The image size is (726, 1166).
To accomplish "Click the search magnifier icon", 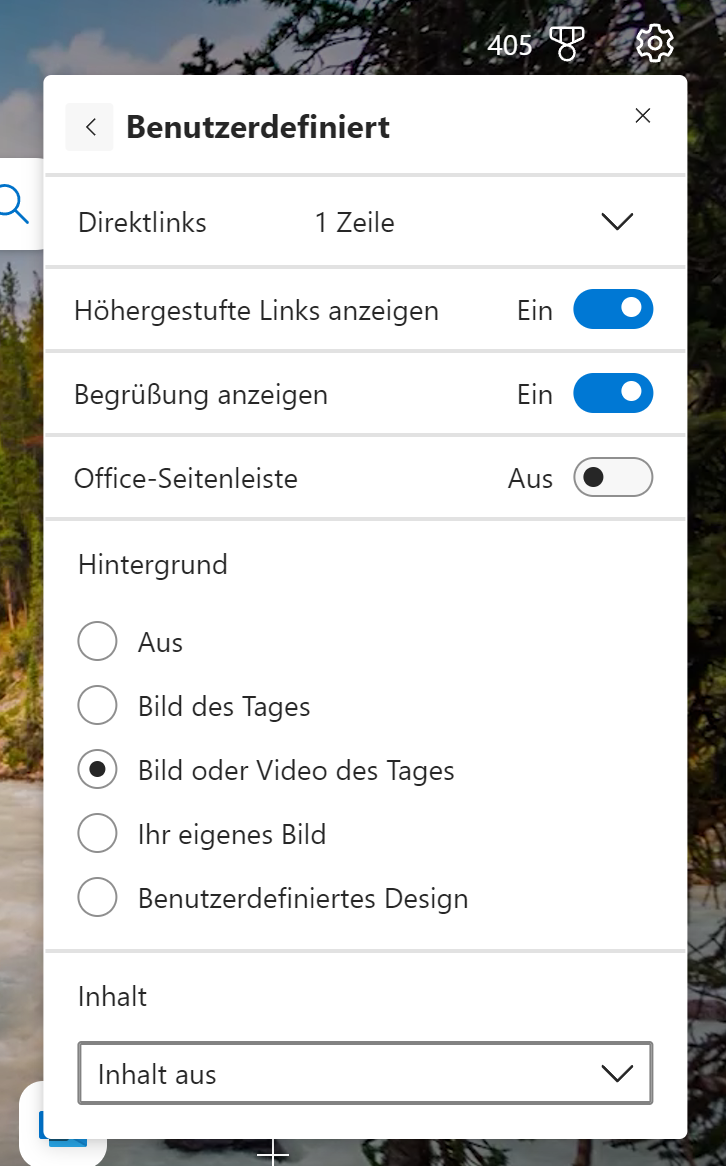I will 13,204.
